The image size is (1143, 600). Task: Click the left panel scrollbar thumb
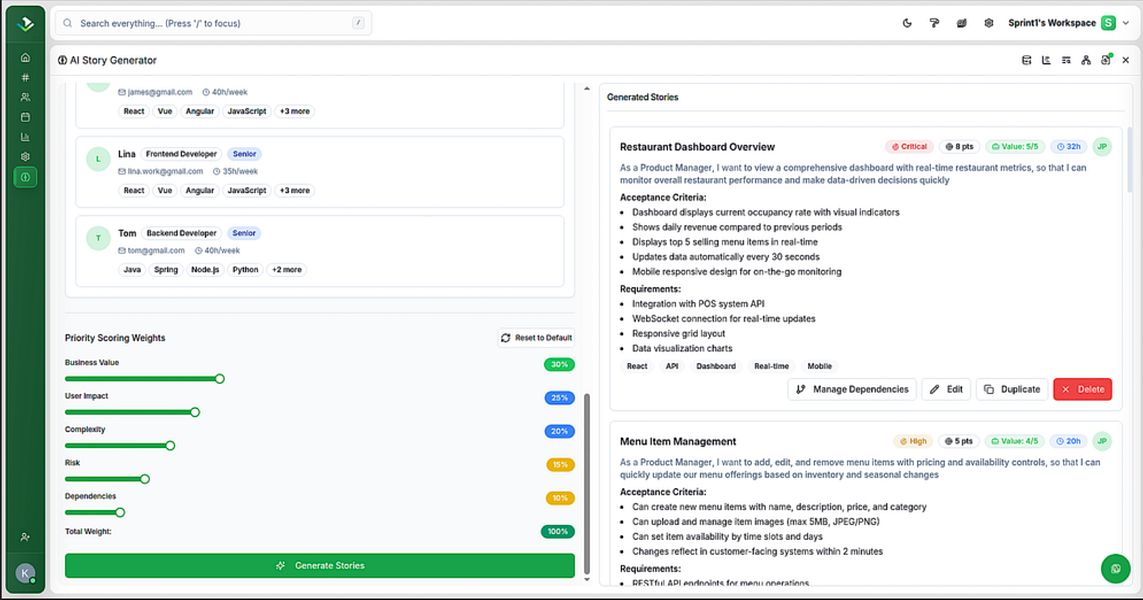tap(587, 483)
